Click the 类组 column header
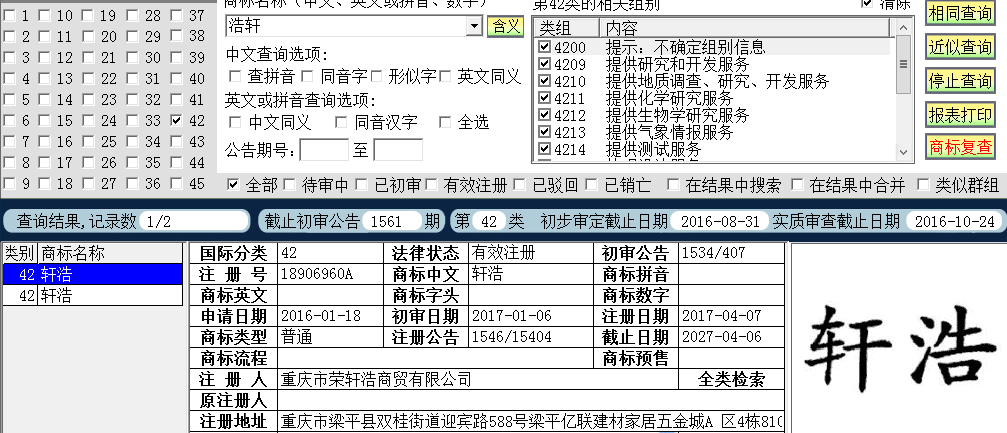 (x=566, y=28)
